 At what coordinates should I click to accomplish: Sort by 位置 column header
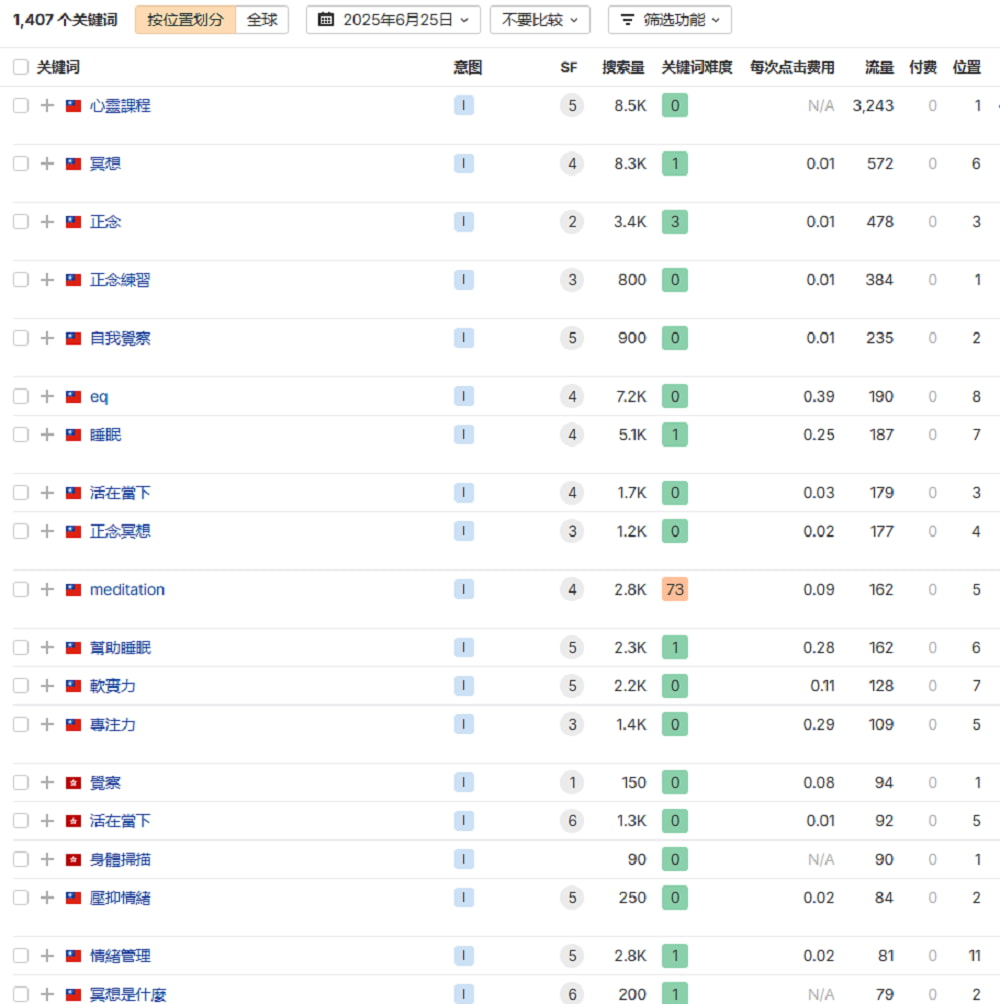coord(966,67)
